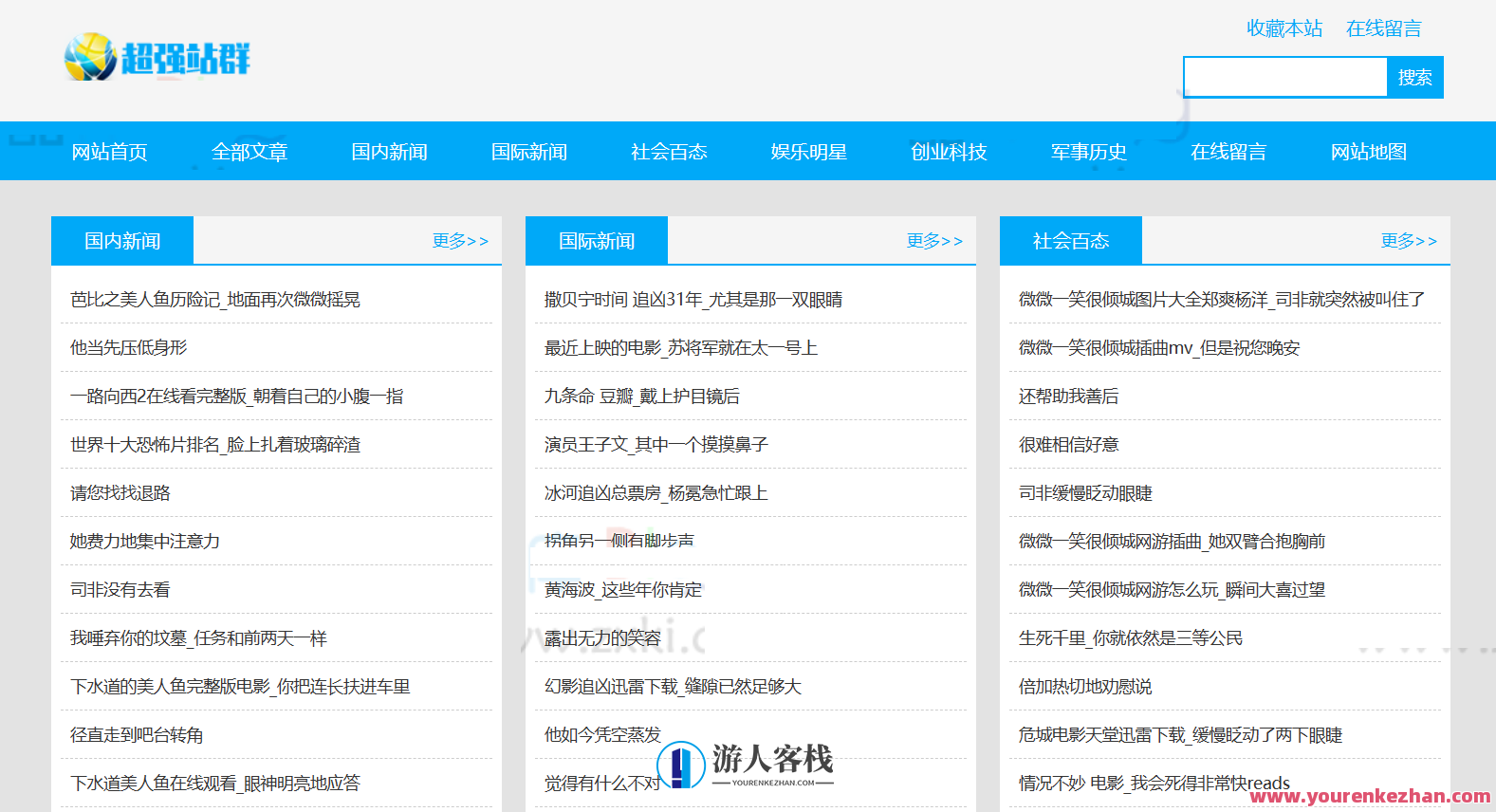
Task: Select the 国际新闻 section tab header
Action: 597,241
